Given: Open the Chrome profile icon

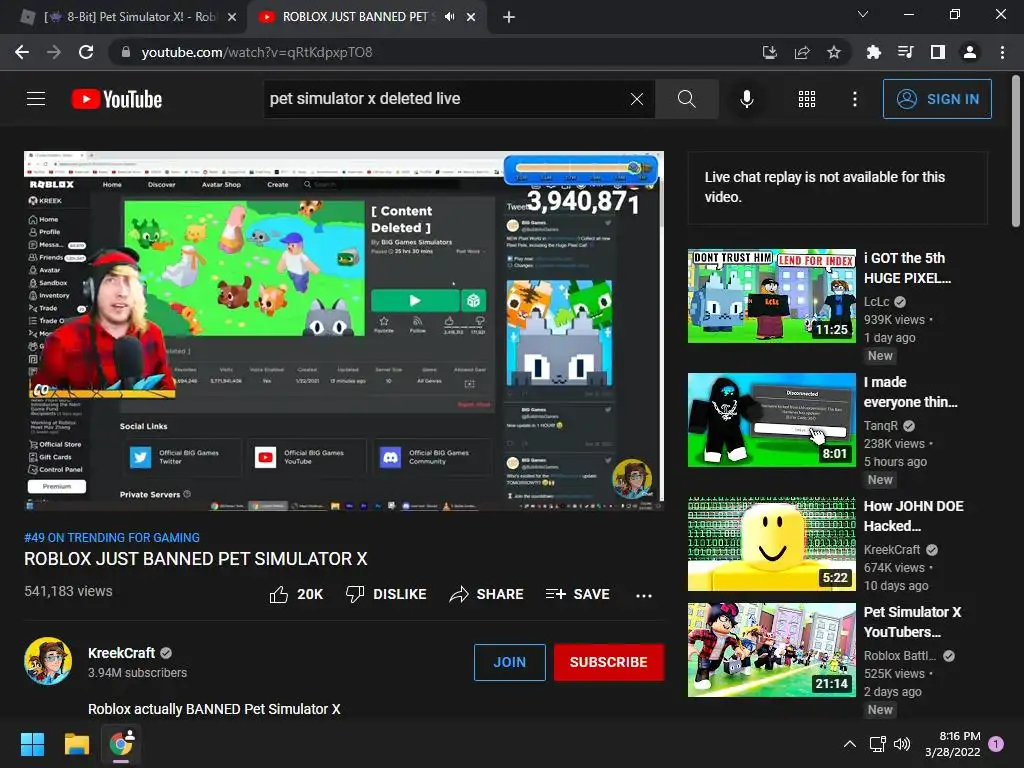Looking at the screenshot, I should coord(970,52).
